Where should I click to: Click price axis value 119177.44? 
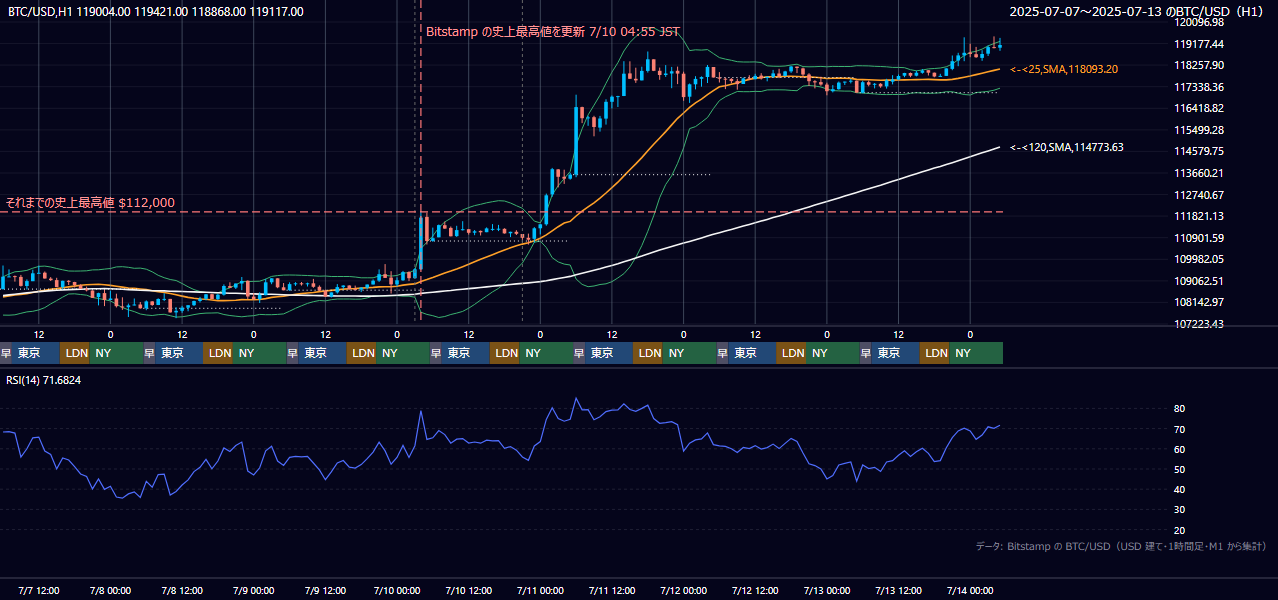point(1199,44)
